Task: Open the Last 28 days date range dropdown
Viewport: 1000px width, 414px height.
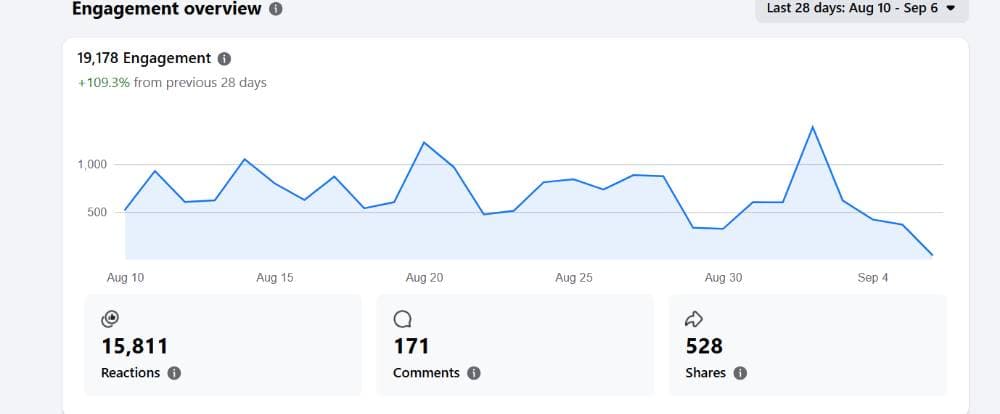Action: [x=862, y=9]
